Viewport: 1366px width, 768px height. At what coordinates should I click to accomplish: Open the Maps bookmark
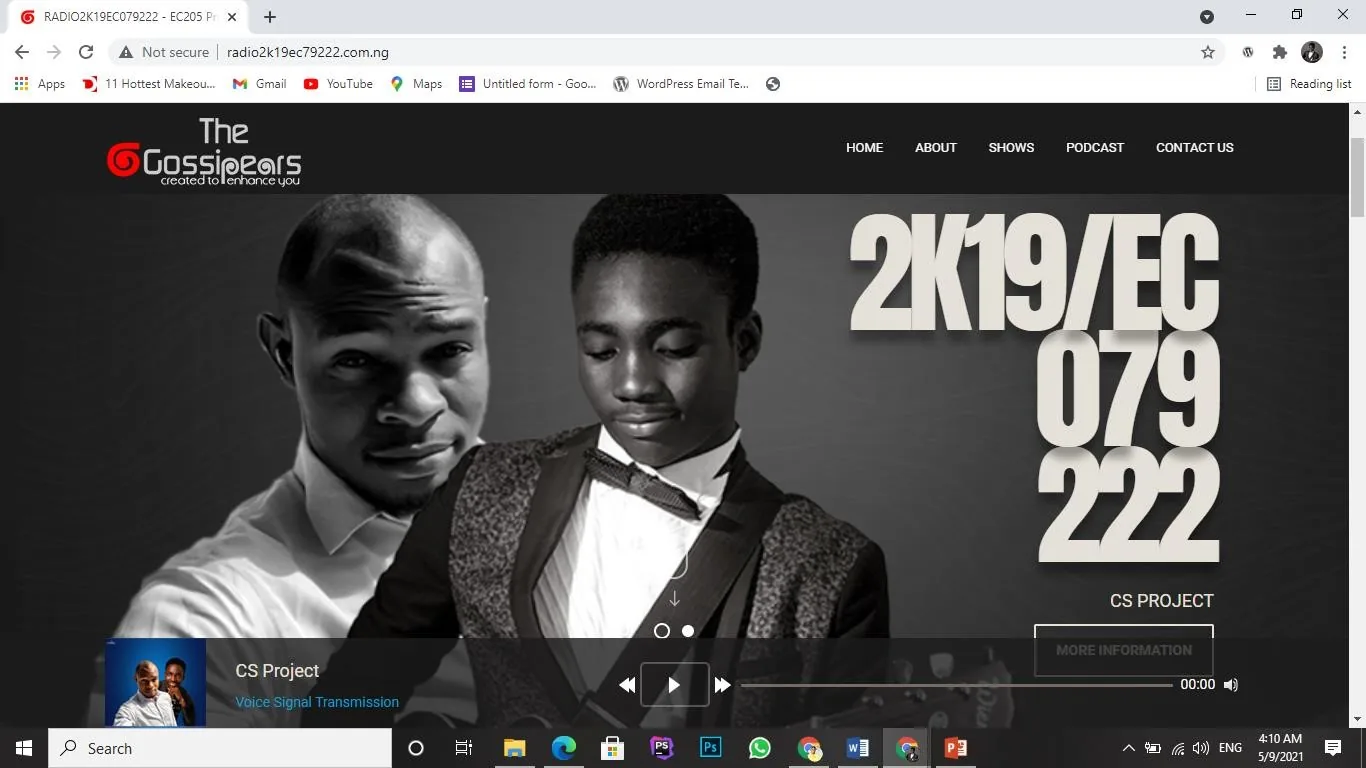[x=416, y=84]
